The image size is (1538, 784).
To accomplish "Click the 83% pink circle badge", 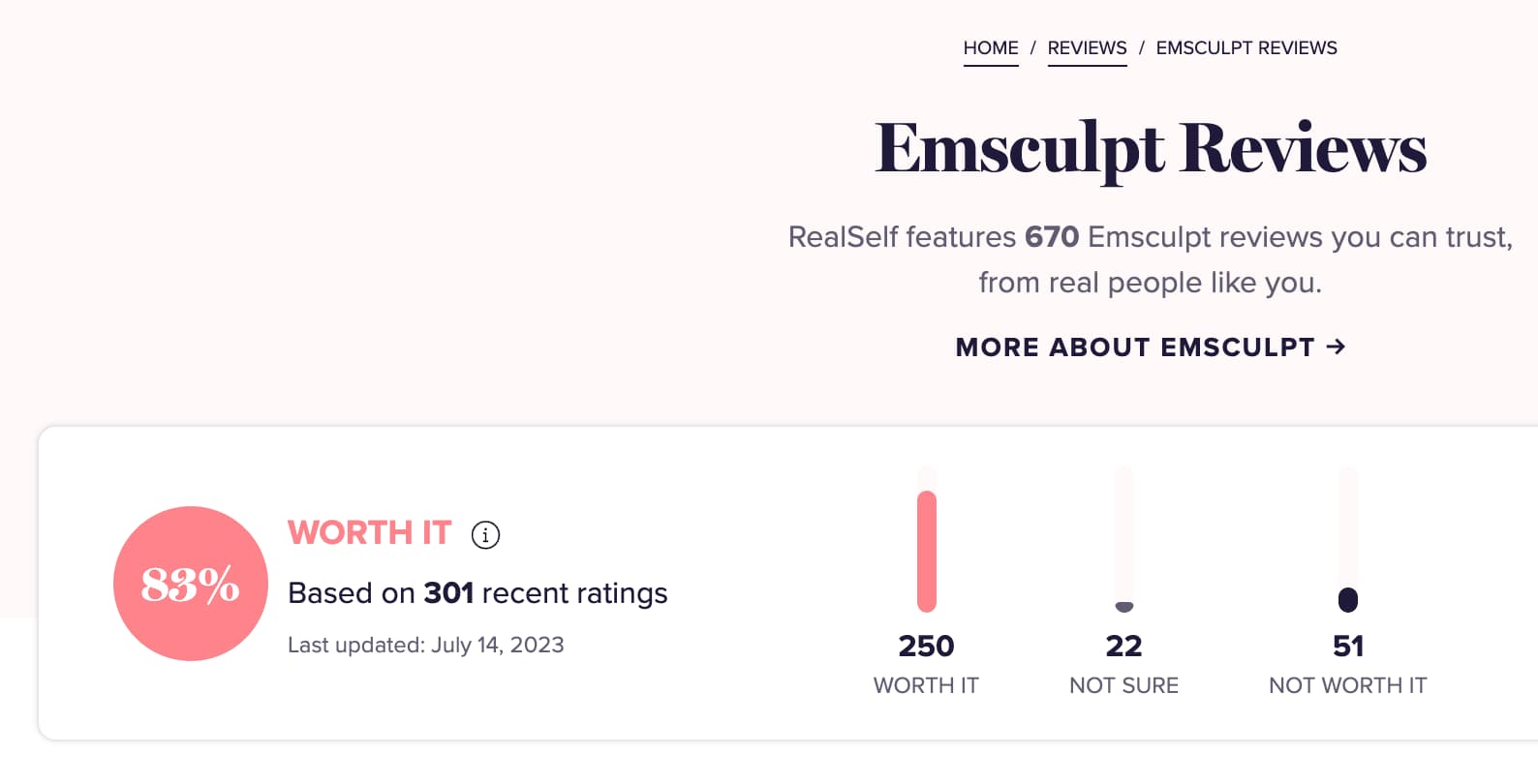I will 191,584.
